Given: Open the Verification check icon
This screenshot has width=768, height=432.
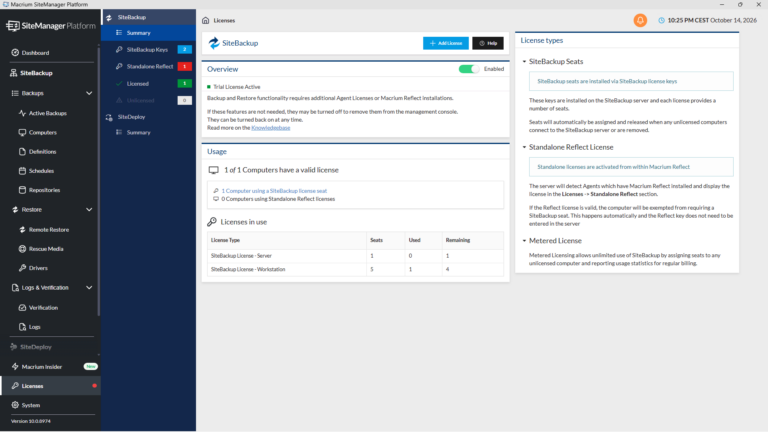Looking at the screenshot, I should click(22, 308).
